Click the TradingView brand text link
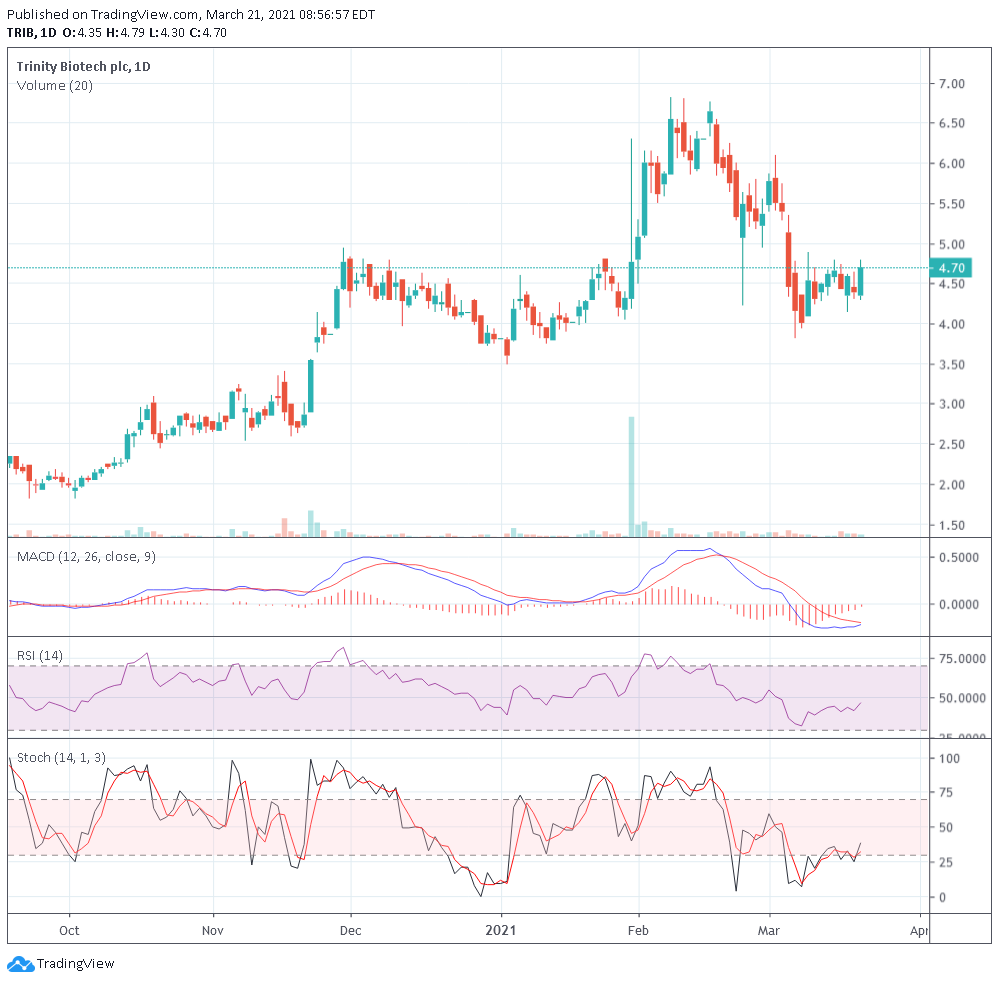This screenshot has width=999, height=984. pos(75,964)
